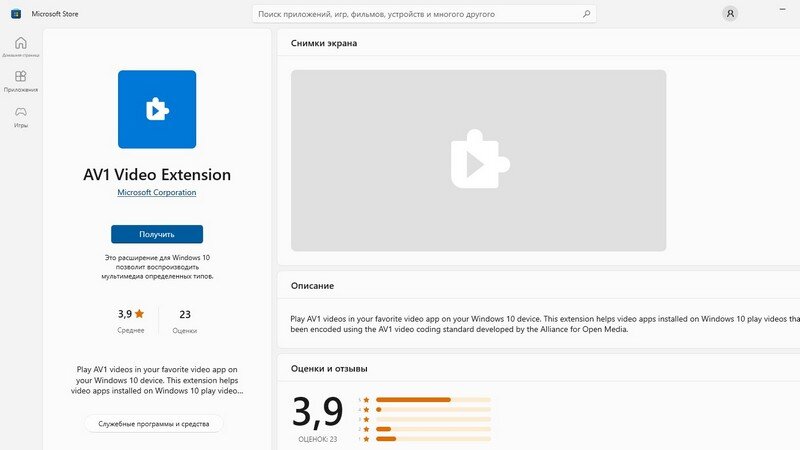Image resolution: width=800 pixels, height=450 pixels.
Task: Click the orange star next to 3,9
Action: click(139, 313)
